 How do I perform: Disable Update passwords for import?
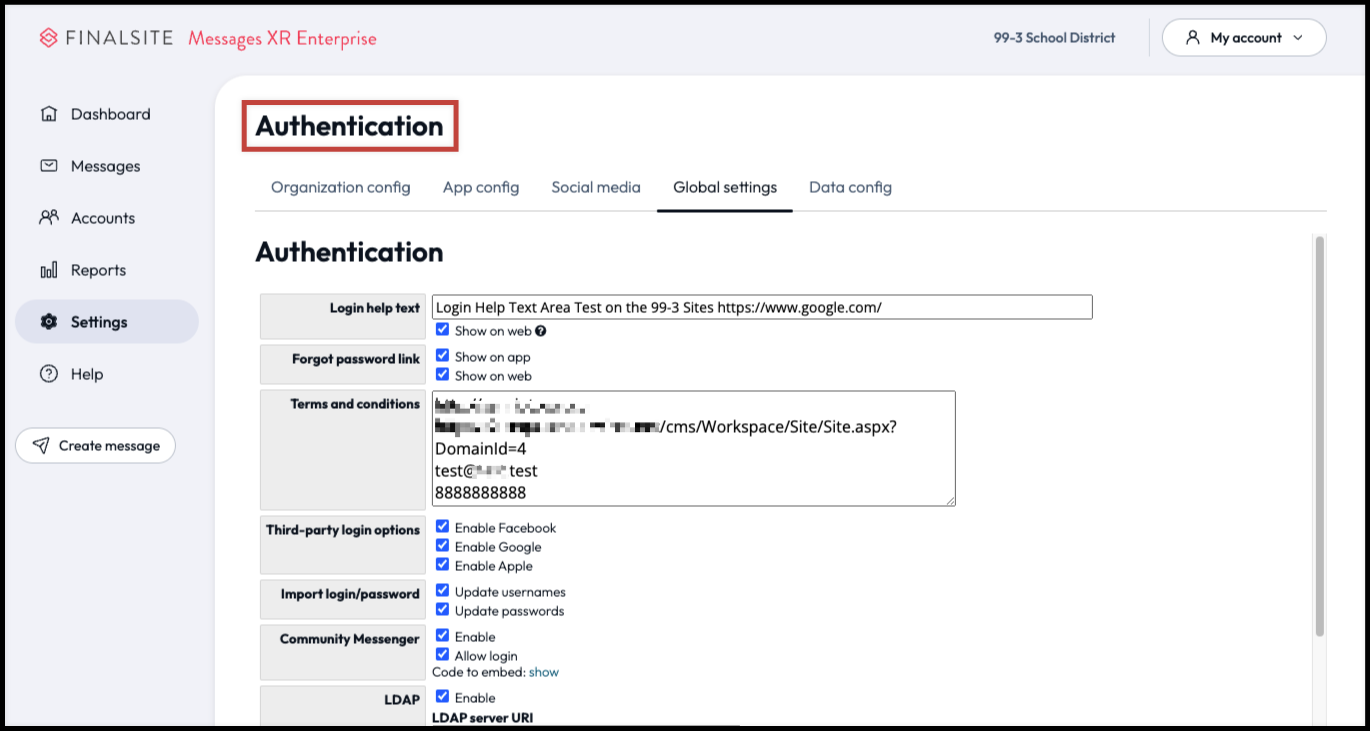[x=443, y=608]
